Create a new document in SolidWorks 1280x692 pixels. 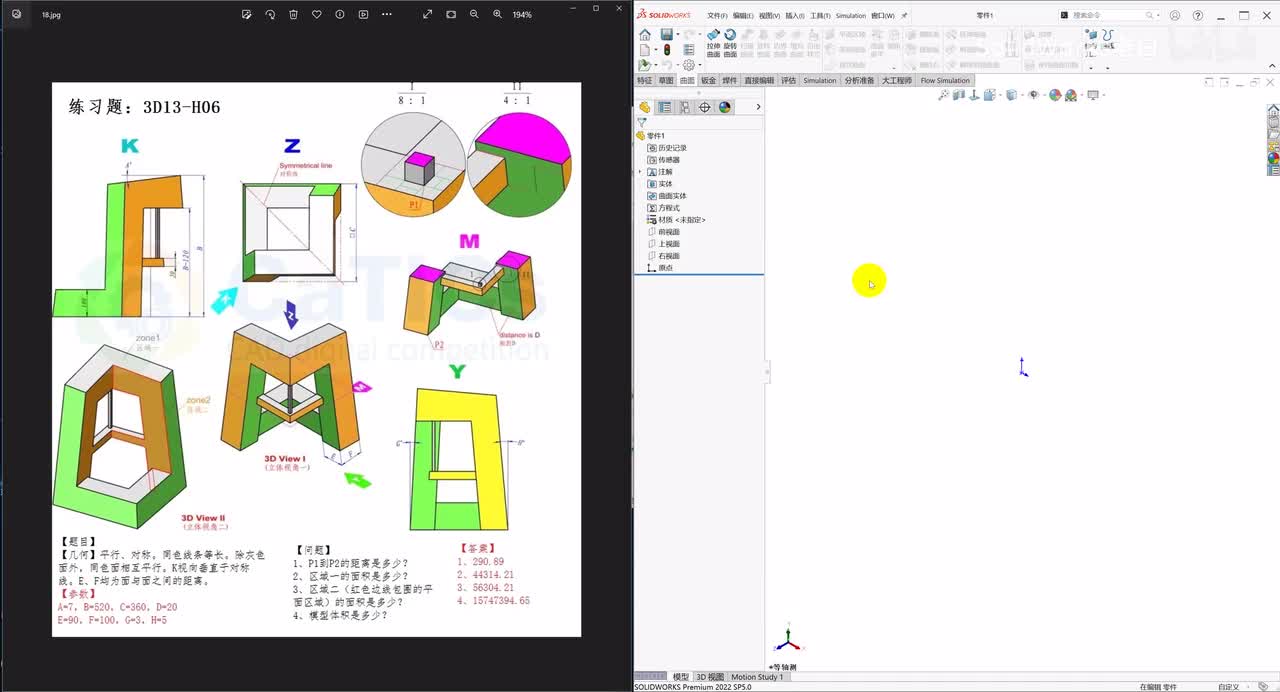[x=644, y=50]
